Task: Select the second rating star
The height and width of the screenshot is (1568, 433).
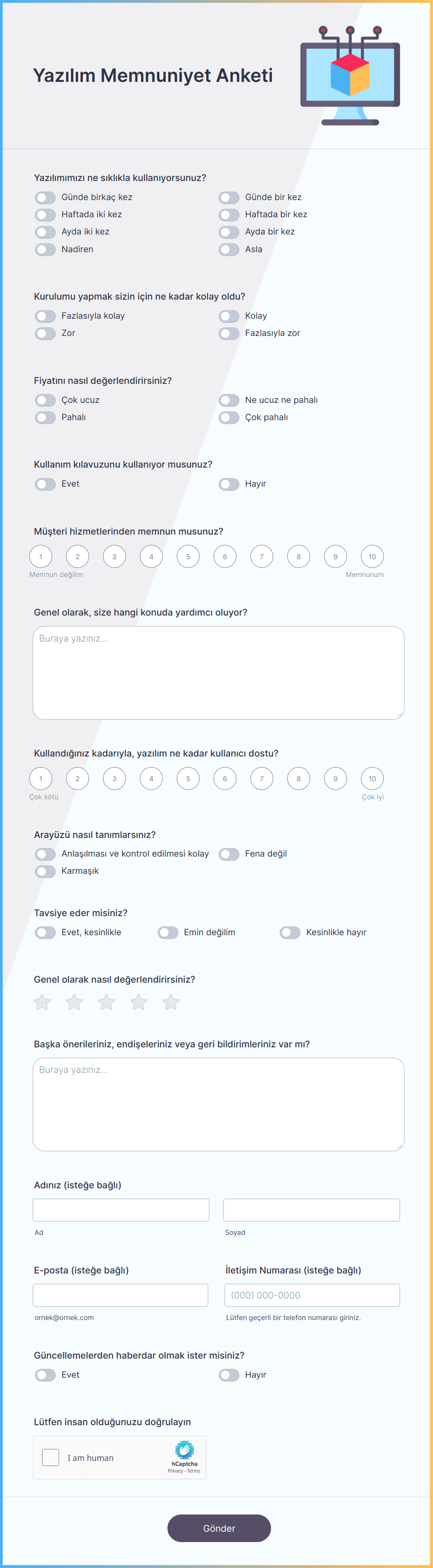Action: [x=74, y=1002]
